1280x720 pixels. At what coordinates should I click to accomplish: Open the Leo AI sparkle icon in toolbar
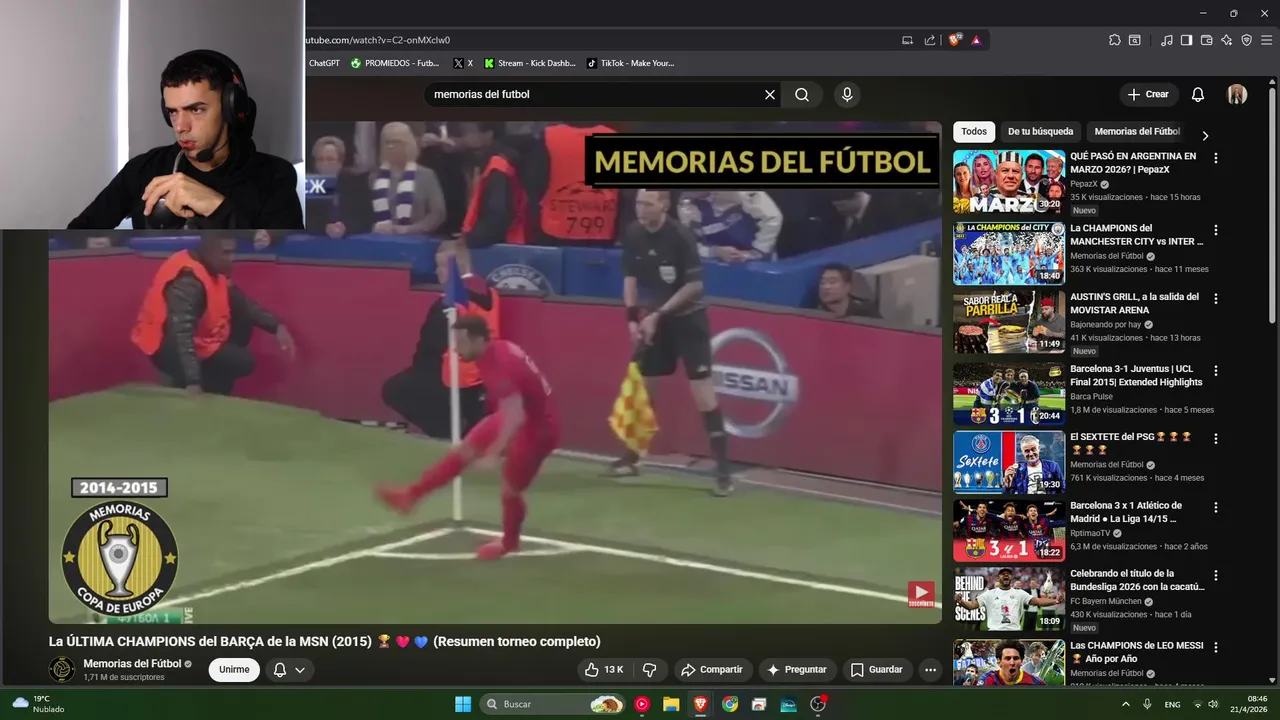(x=1226, y=40)
